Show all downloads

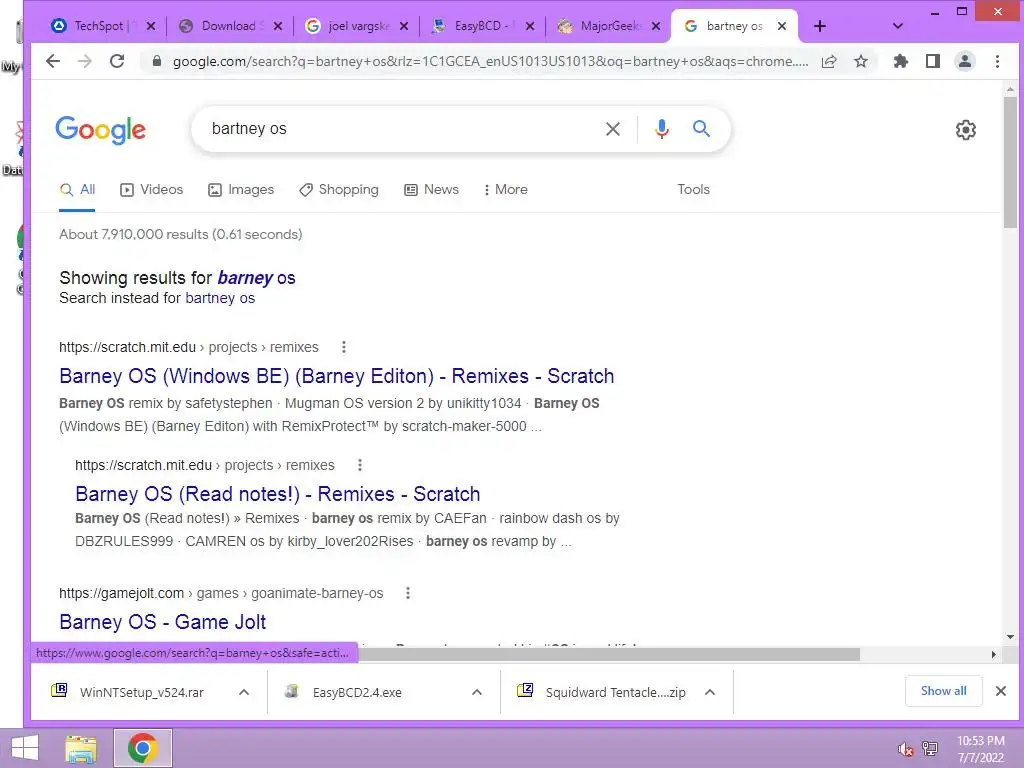(x=944, y=691)
